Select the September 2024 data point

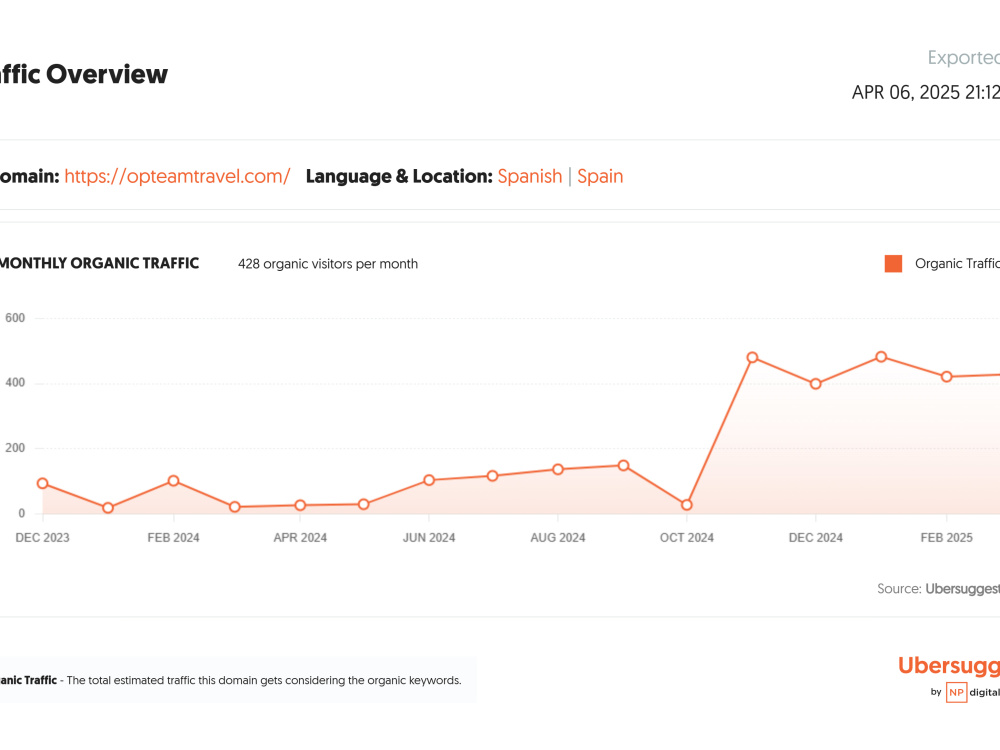coord(624,466)
